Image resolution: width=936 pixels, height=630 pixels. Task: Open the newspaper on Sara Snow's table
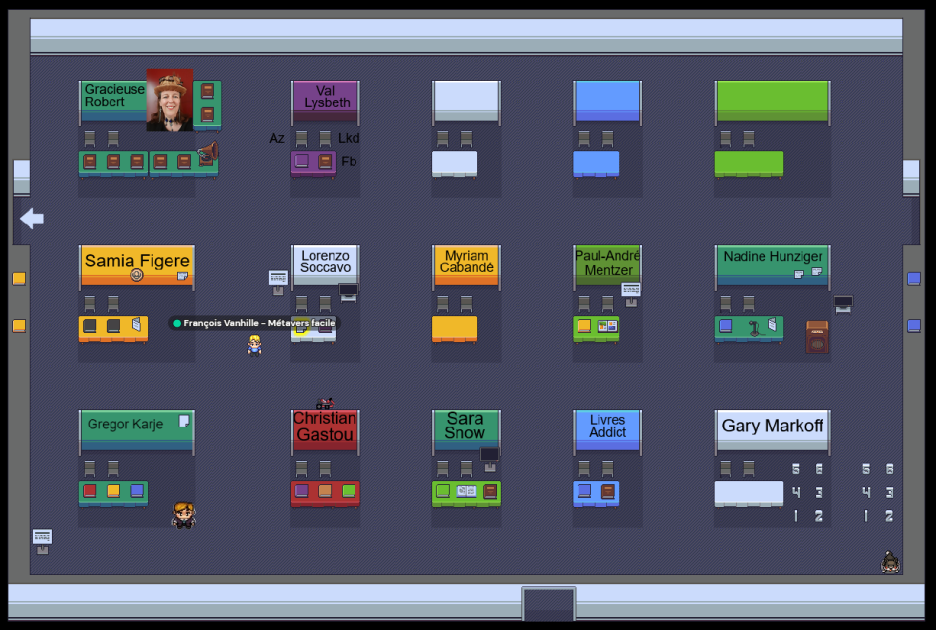tap(466, 491)
